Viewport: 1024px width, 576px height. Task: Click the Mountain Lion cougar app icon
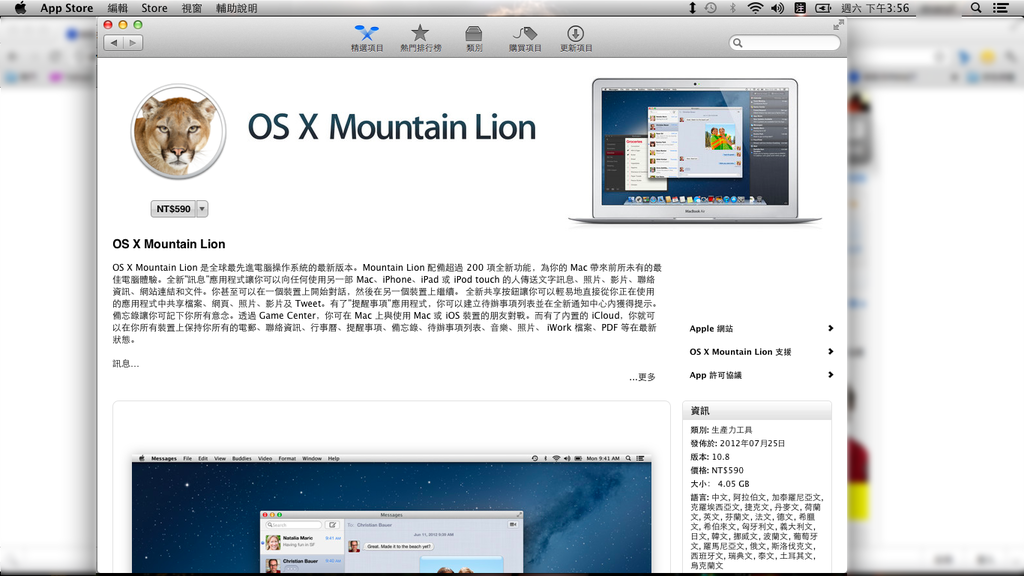coord(178,132)
